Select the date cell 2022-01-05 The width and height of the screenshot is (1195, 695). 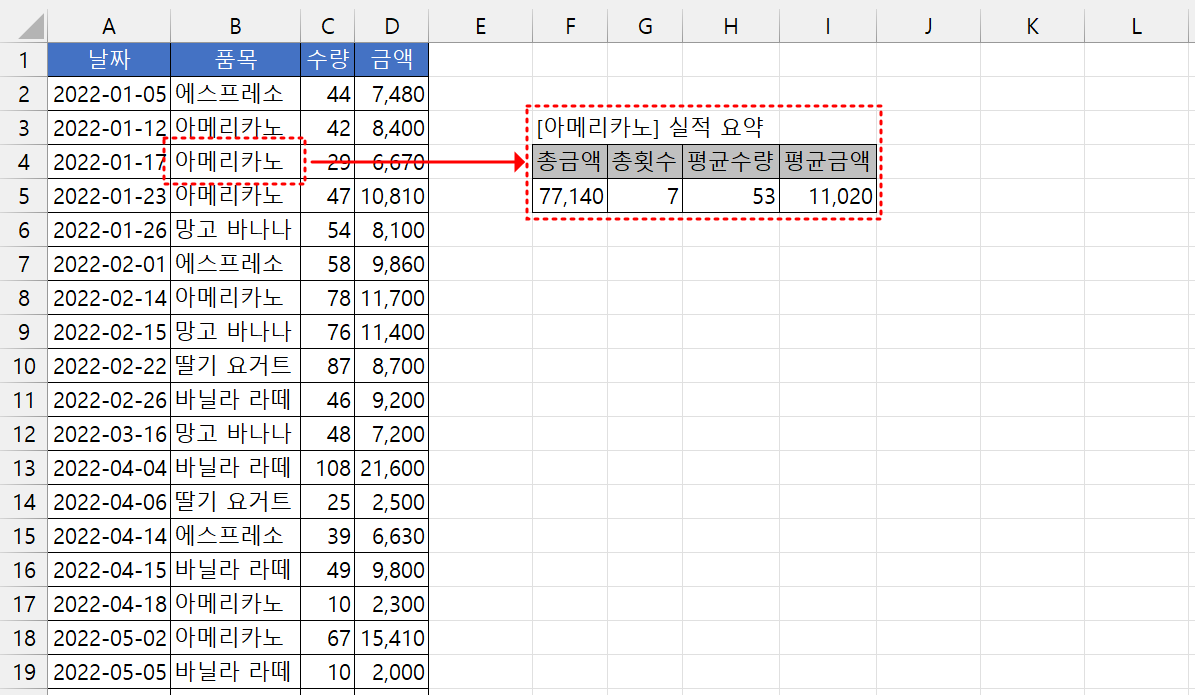[108, 93]
